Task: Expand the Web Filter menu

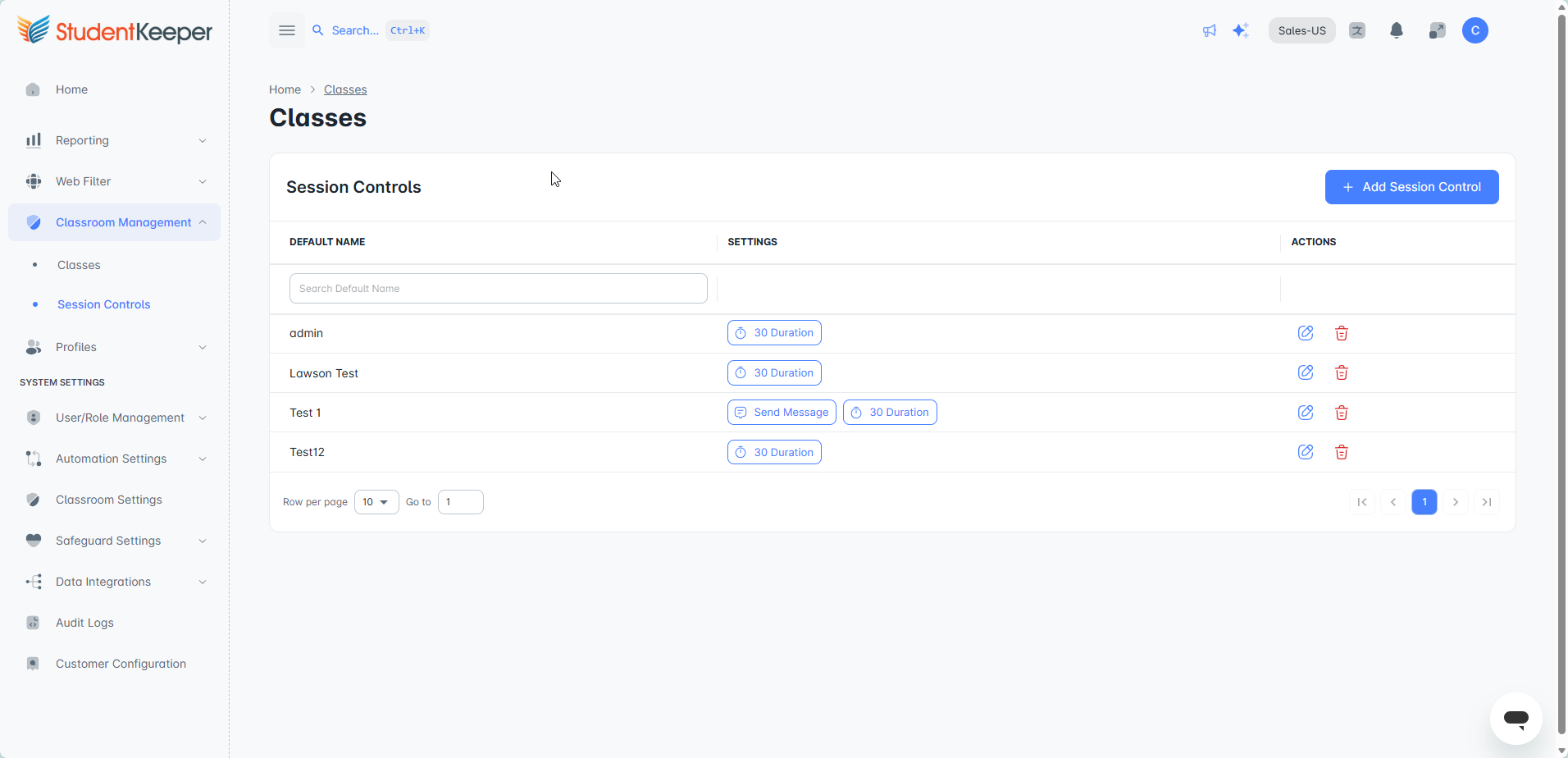Action: point(115,181)
